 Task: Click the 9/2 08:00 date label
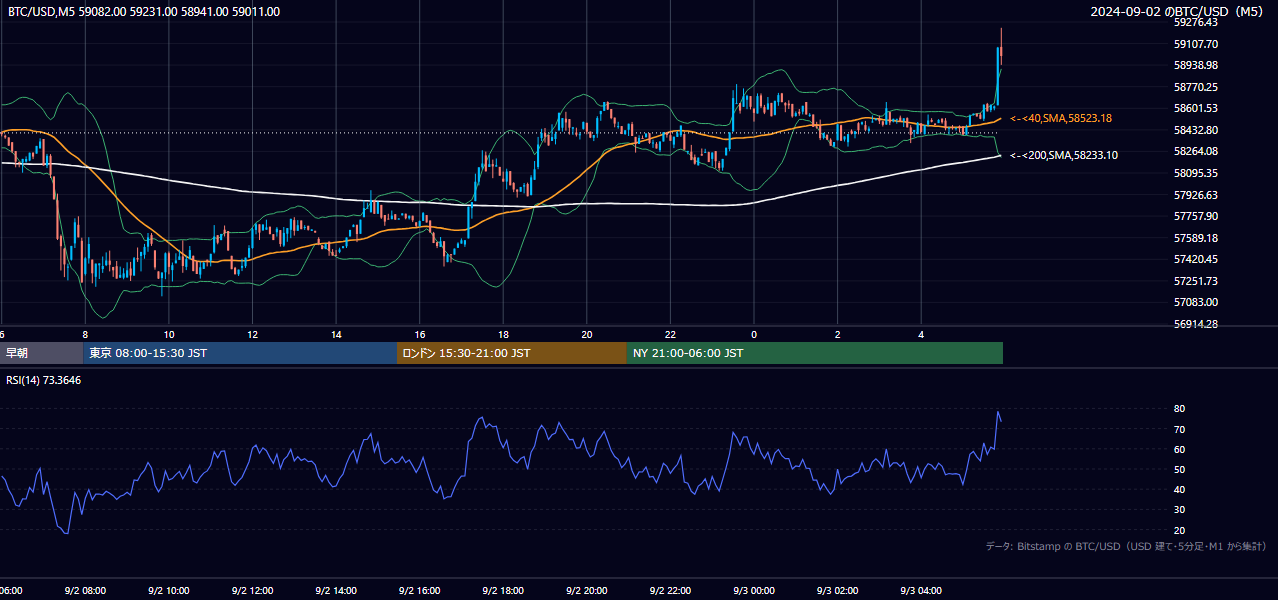[85, 591]
